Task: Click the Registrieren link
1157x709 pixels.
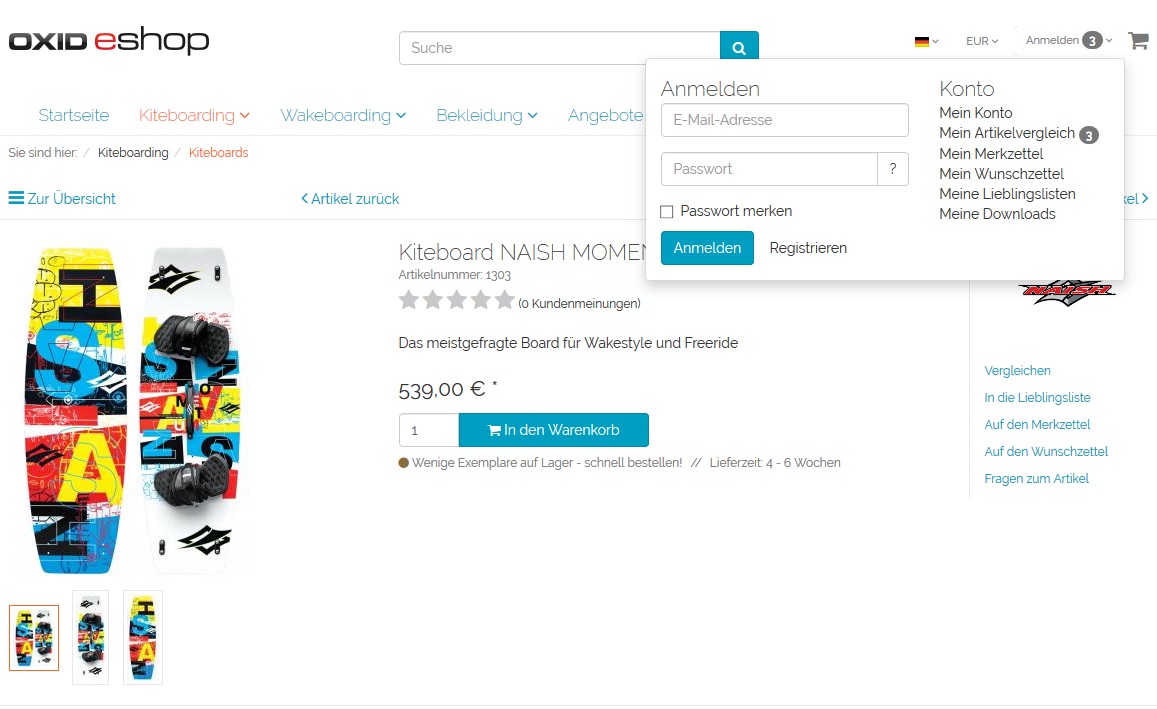Action: (x=808, y=248)
